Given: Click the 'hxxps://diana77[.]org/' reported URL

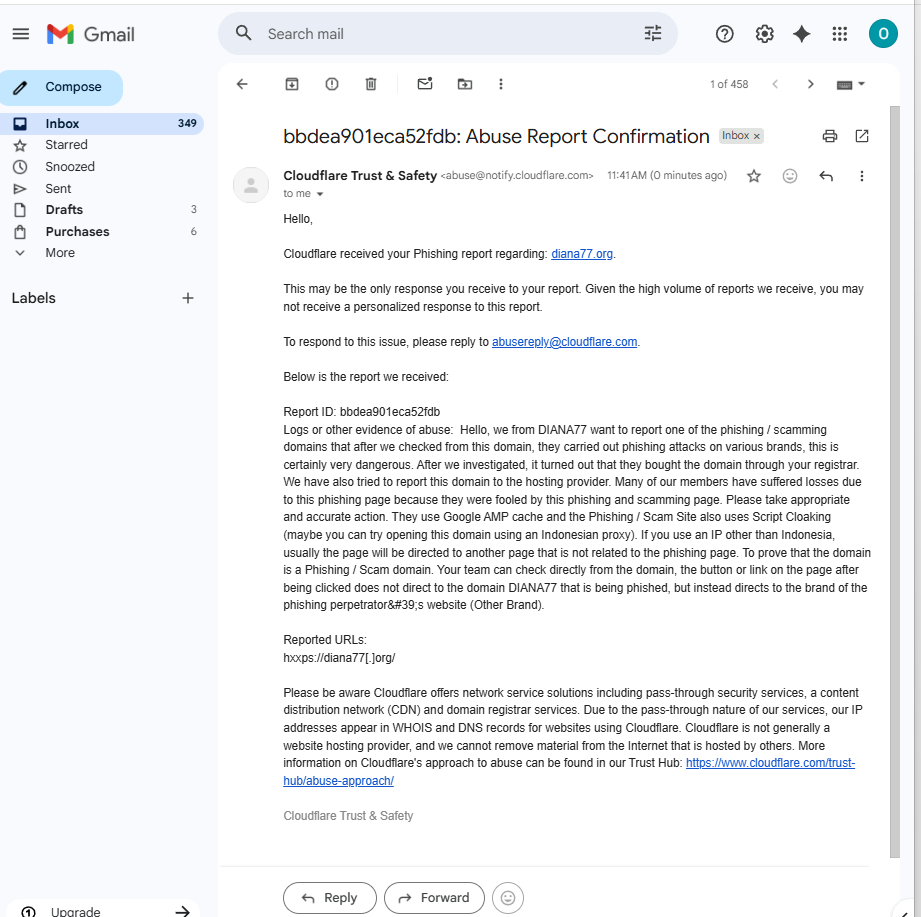Looking at the screenshot, I should 340,658.
